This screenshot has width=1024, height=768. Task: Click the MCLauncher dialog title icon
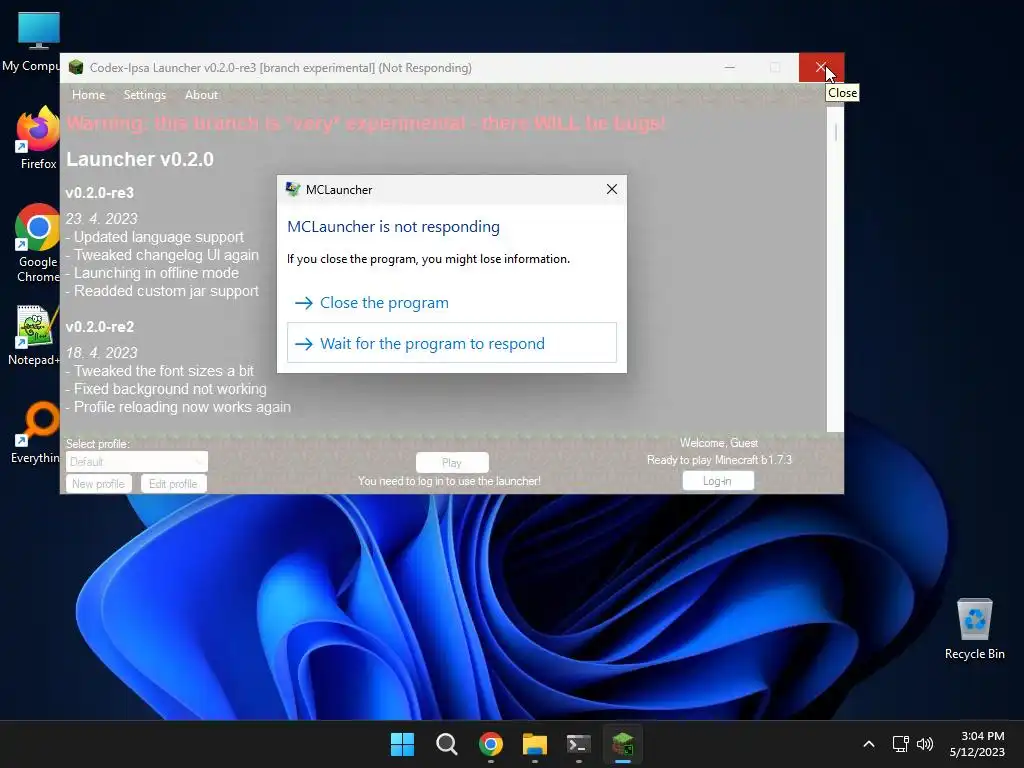tap(293, 189)
